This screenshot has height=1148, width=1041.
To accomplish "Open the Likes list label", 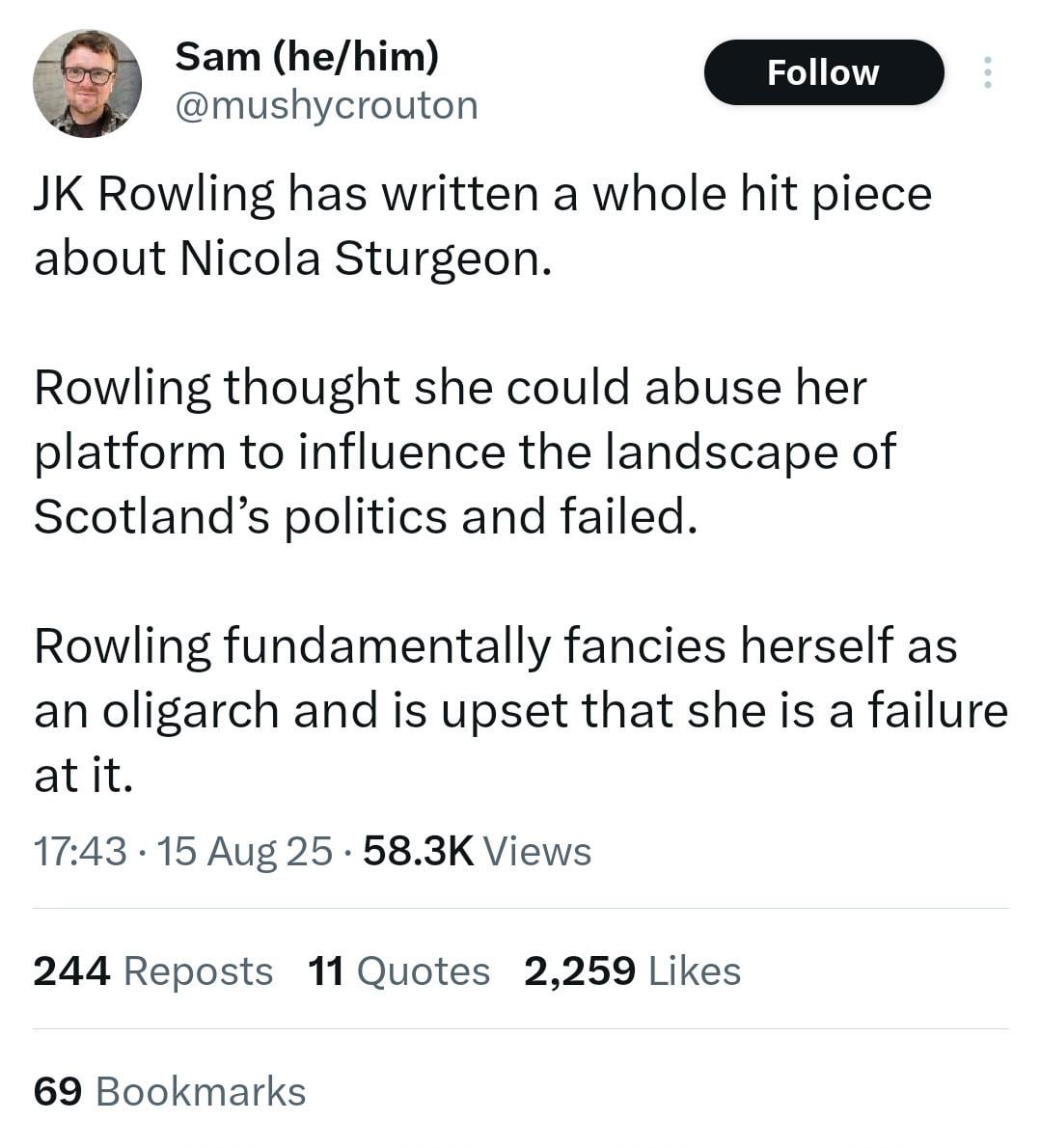I will click(x=695, y=970).
